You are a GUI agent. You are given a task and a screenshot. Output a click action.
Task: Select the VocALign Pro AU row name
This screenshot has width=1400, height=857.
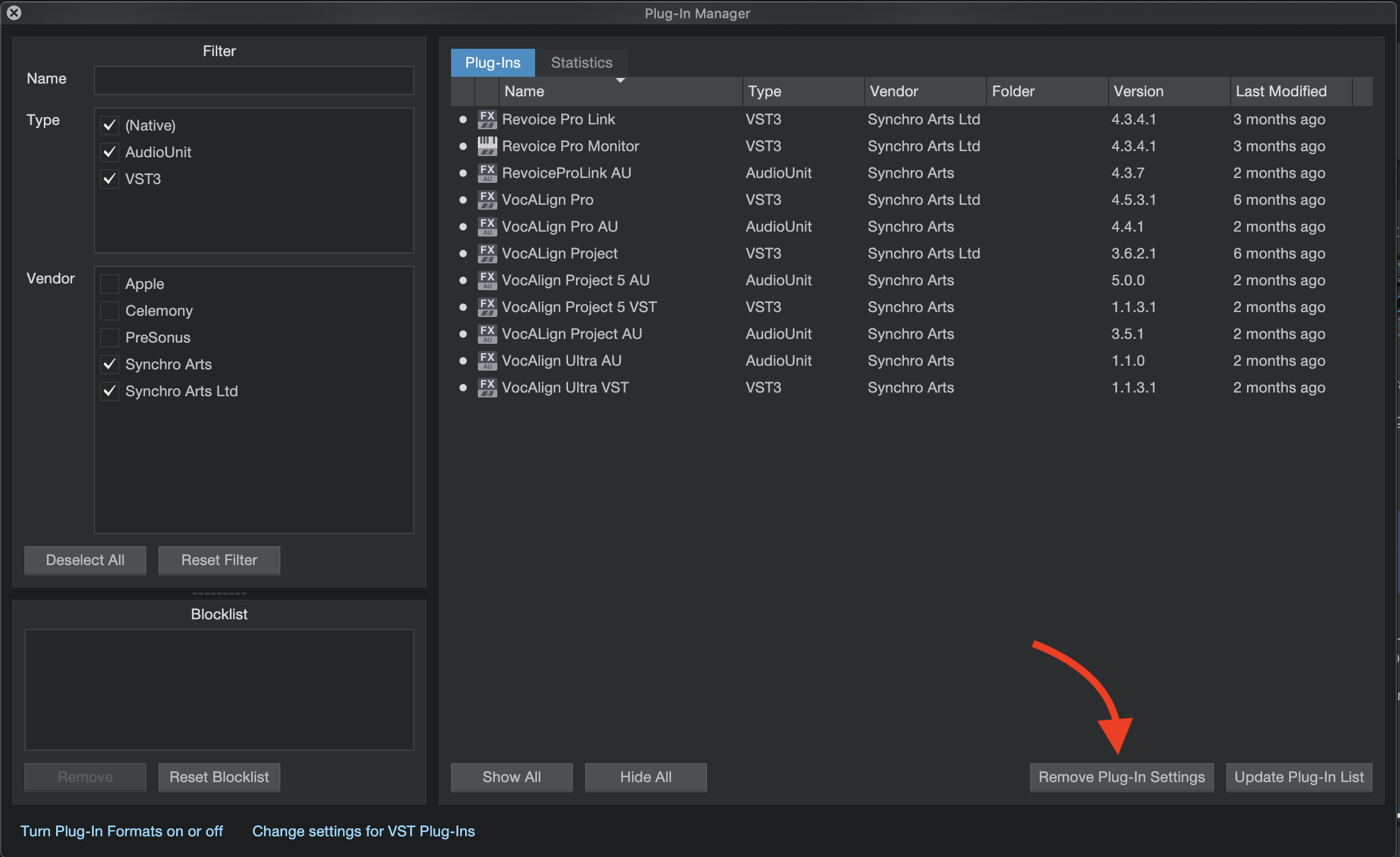560,227
